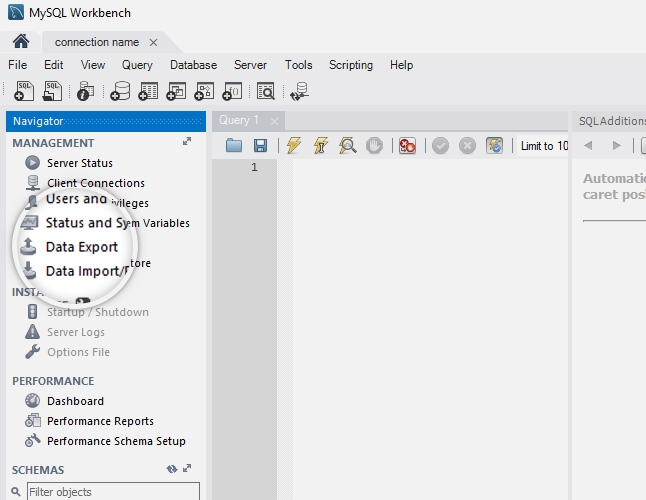Search table data toolbar icon
This screenshot has width=646, height=500.
pyautogui.click(x=266, y=91)
